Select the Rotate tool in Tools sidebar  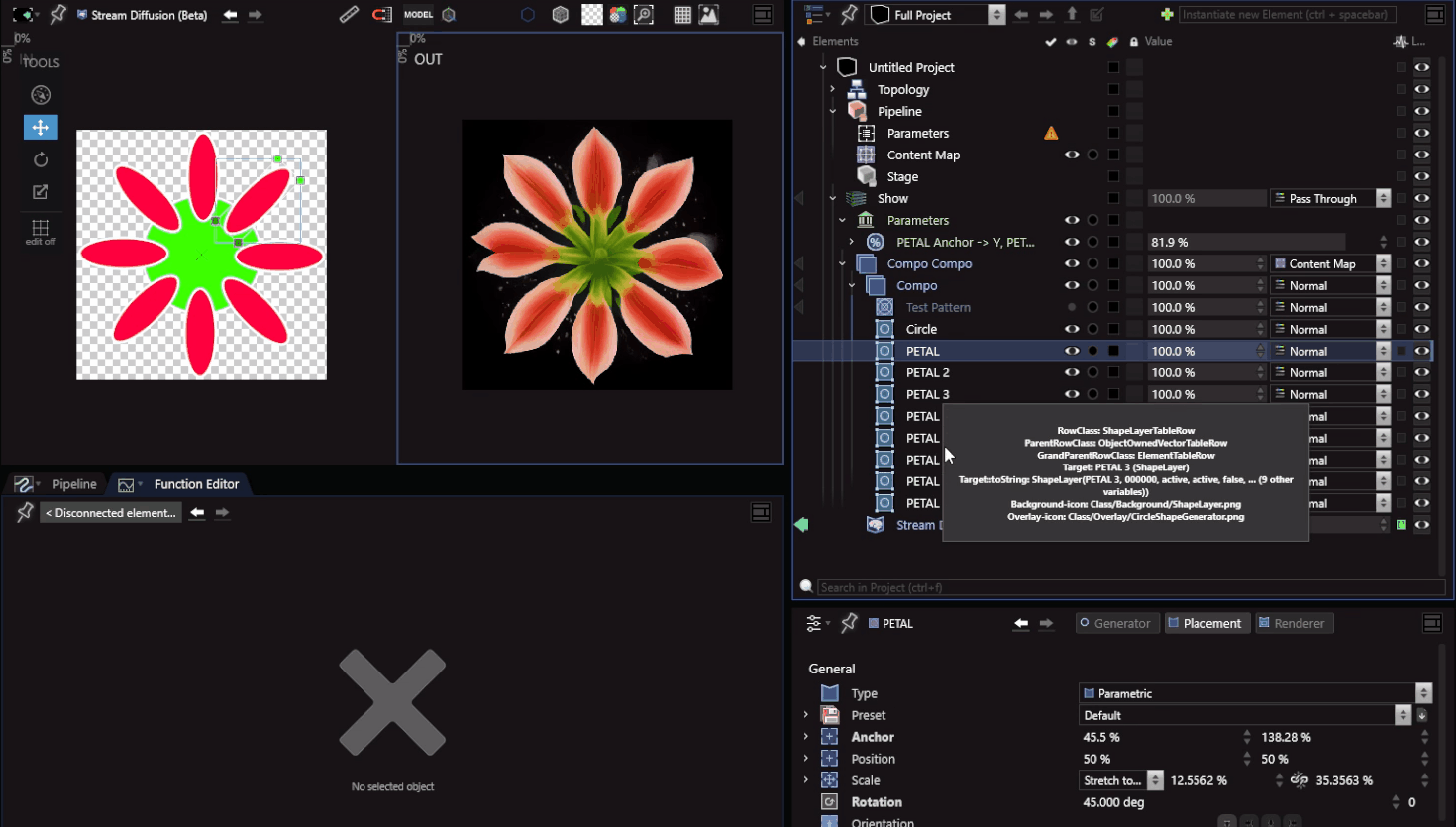[41, 159]
